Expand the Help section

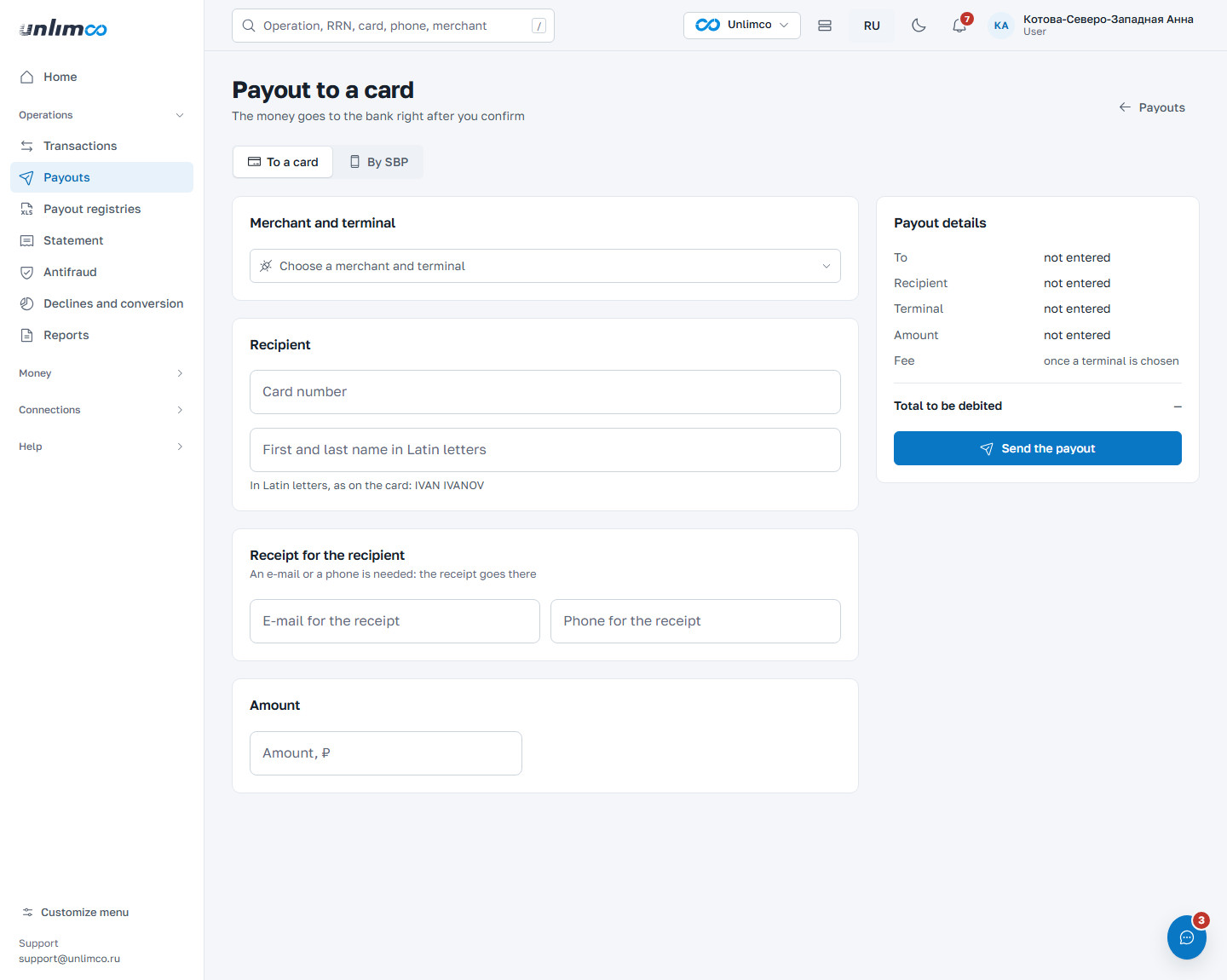(x=101, y=447)
